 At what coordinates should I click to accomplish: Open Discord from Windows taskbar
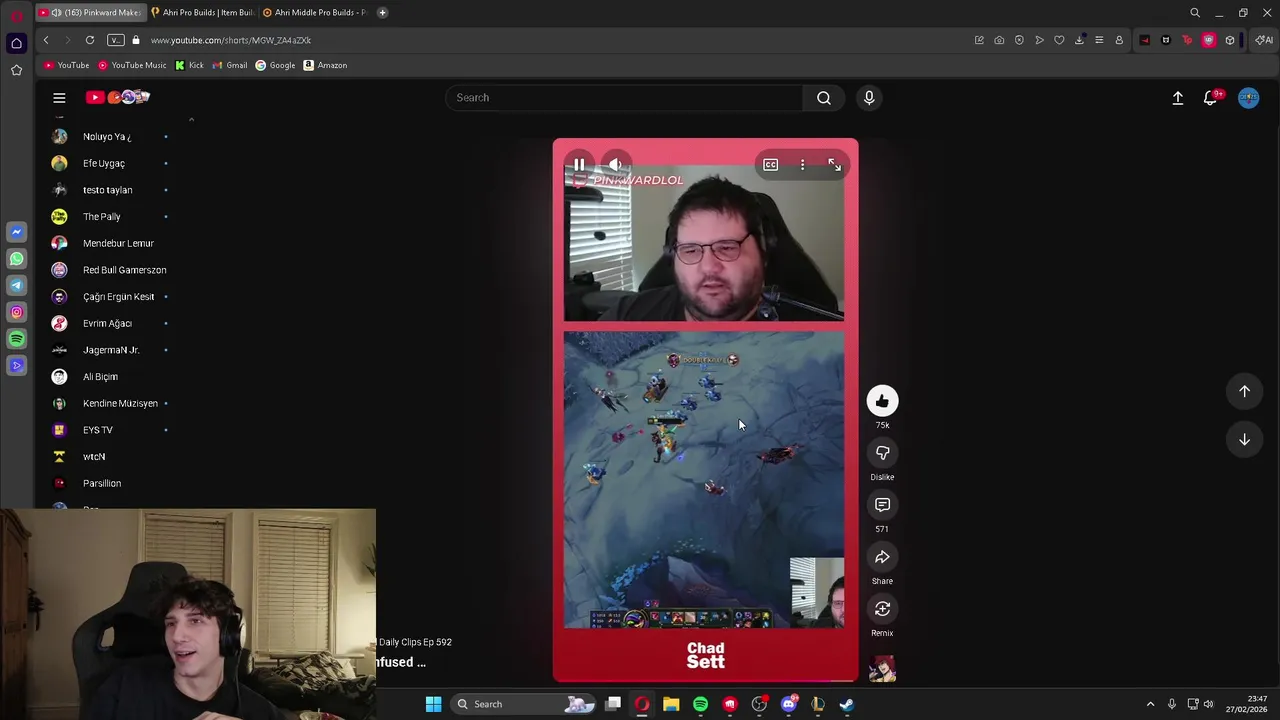point(789,704)
